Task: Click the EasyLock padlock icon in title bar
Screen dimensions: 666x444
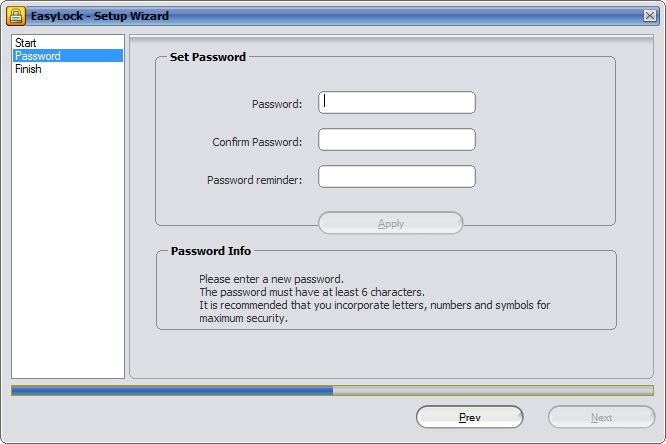Action: [16, 15]
